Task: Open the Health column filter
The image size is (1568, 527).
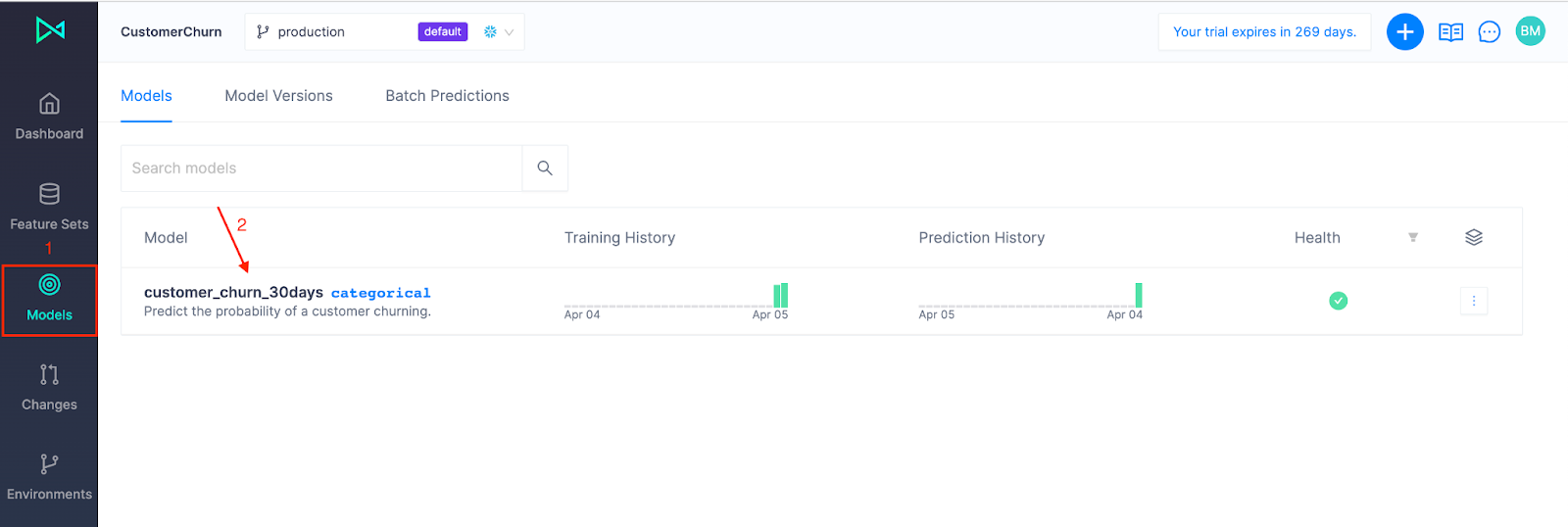Action: pyautogui.click(x=1413, y=237)
